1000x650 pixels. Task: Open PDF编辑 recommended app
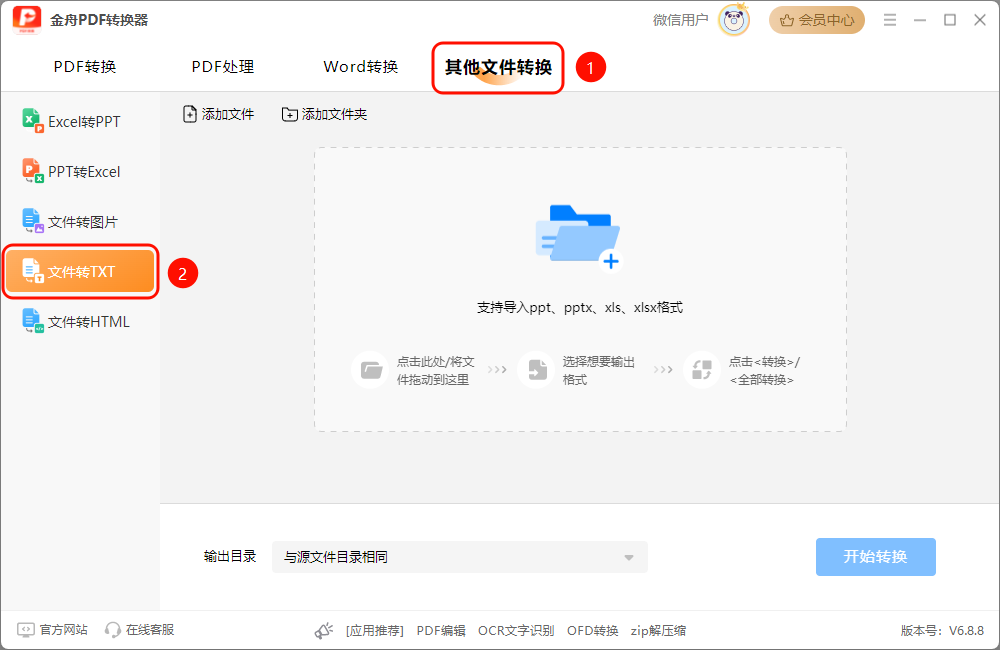[x=441, y=631]
